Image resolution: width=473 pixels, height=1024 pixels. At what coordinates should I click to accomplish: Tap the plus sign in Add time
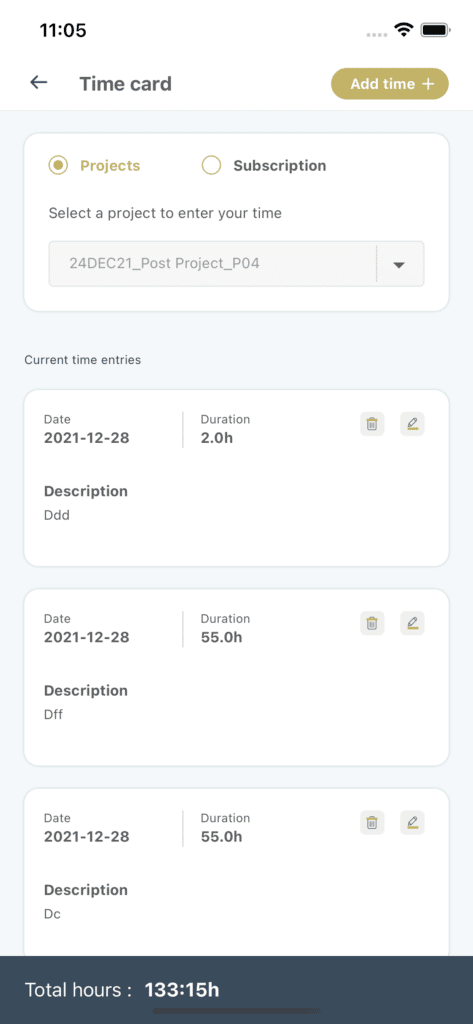pos(428,84)
